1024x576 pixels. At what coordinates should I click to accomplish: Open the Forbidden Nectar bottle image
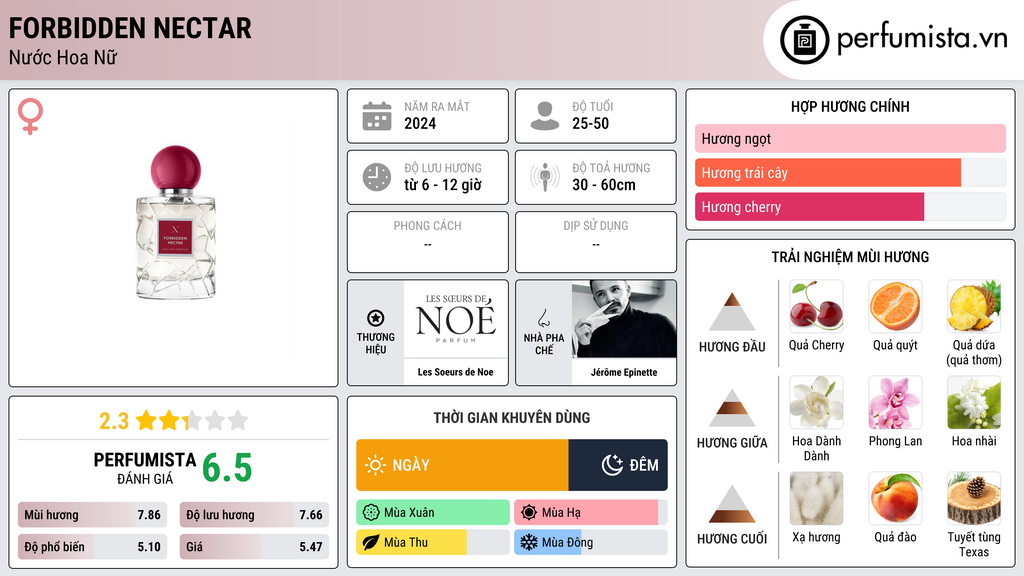[176, 223]
